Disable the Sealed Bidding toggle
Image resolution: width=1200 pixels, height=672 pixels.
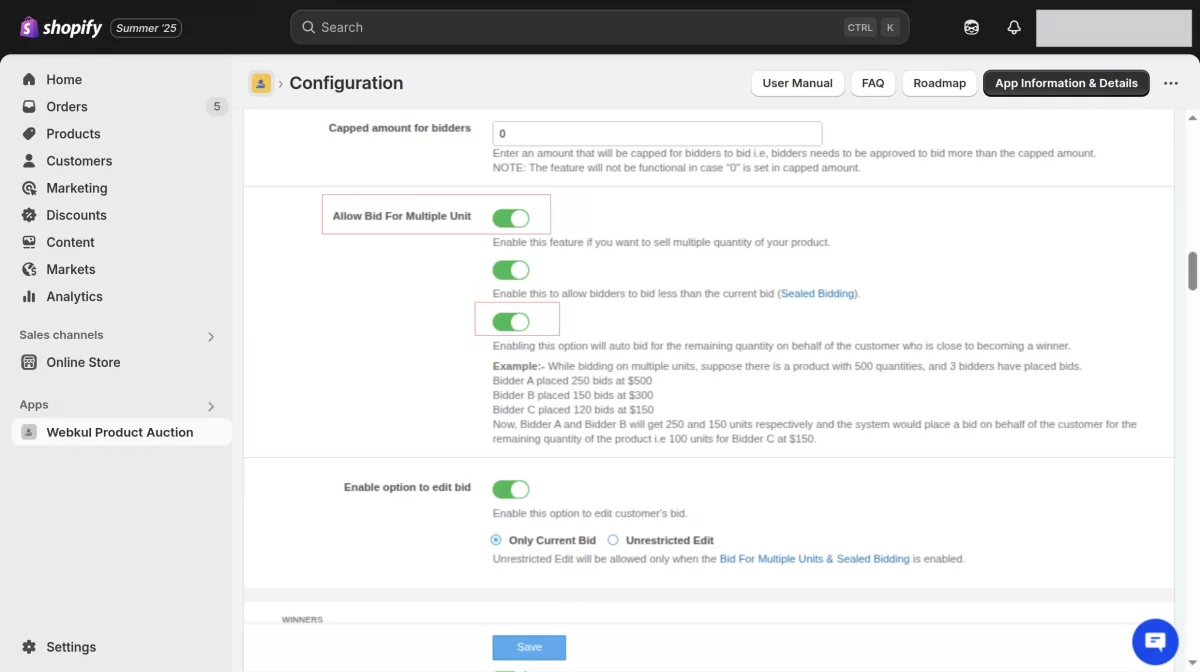click(511, 270)
